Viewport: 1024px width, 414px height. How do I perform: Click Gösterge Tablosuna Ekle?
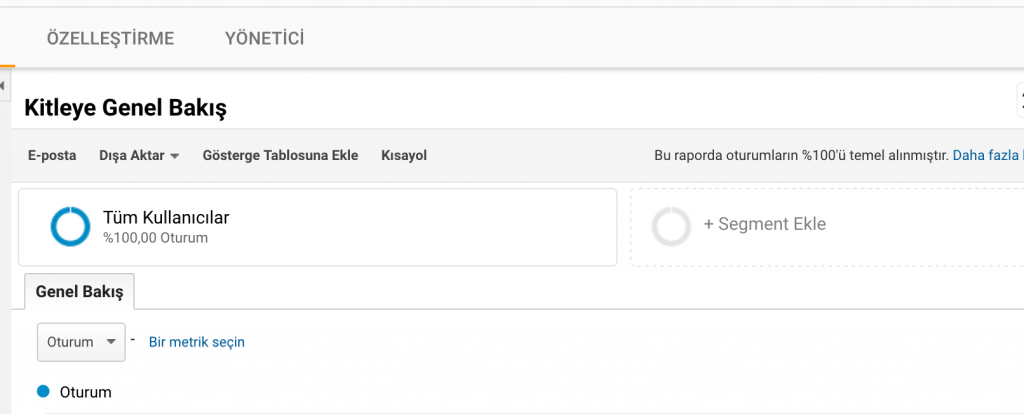click(x=280, y=156)
